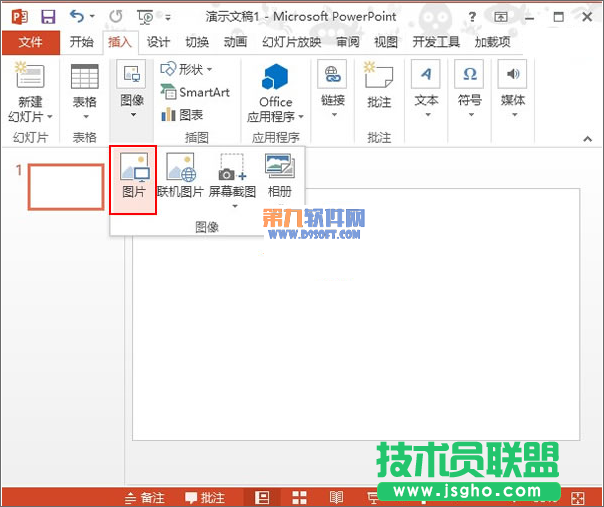The width and height of the screenshot is (604, 507).
Task: Click the 屏幕截图 screenshot icon
Action: pyautogui.click(x=232, y=167)
